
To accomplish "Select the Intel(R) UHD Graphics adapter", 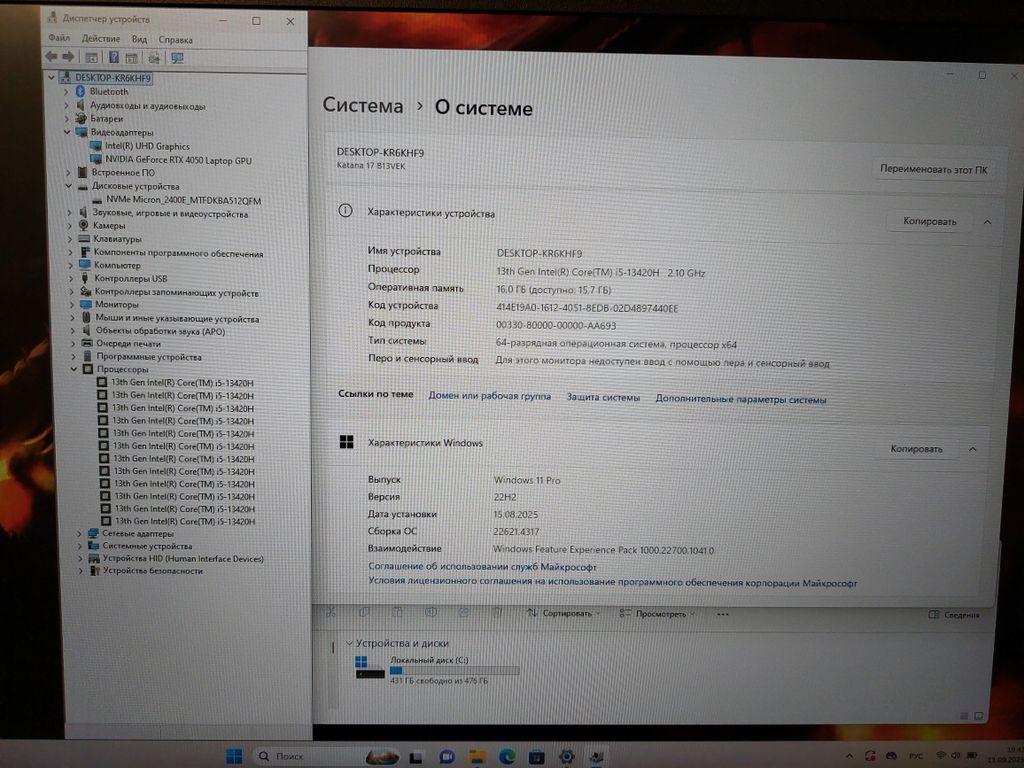I will [147, 146].
